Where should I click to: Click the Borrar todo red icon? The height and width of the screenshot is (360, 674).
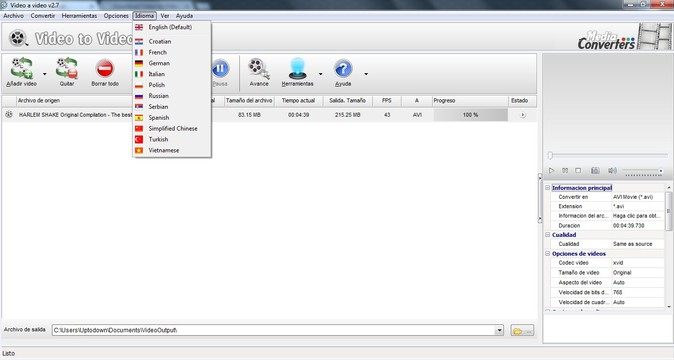pyautogui.click(x=105, y=68)
